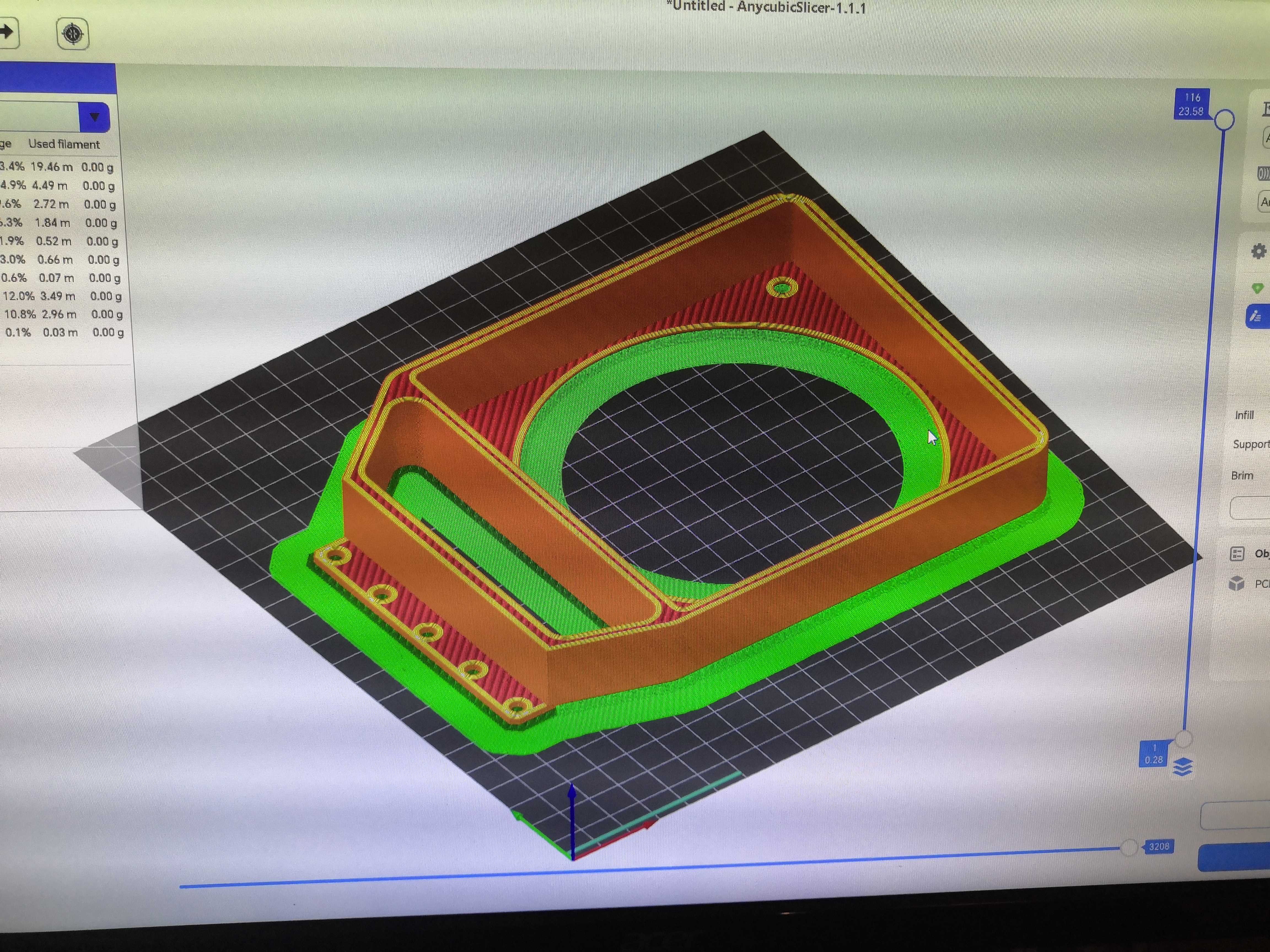Click the search input field below Brim

[x=1250, y=509]
